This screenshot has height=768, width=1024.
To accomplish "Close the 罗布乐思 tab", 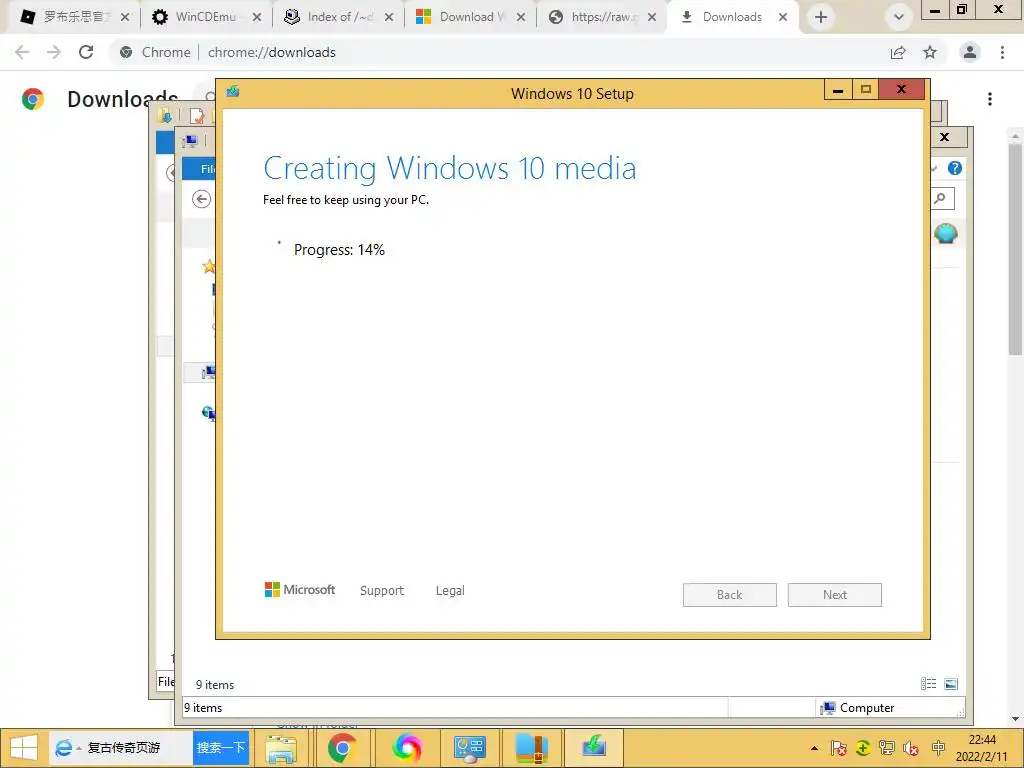I will click(125, 17).
